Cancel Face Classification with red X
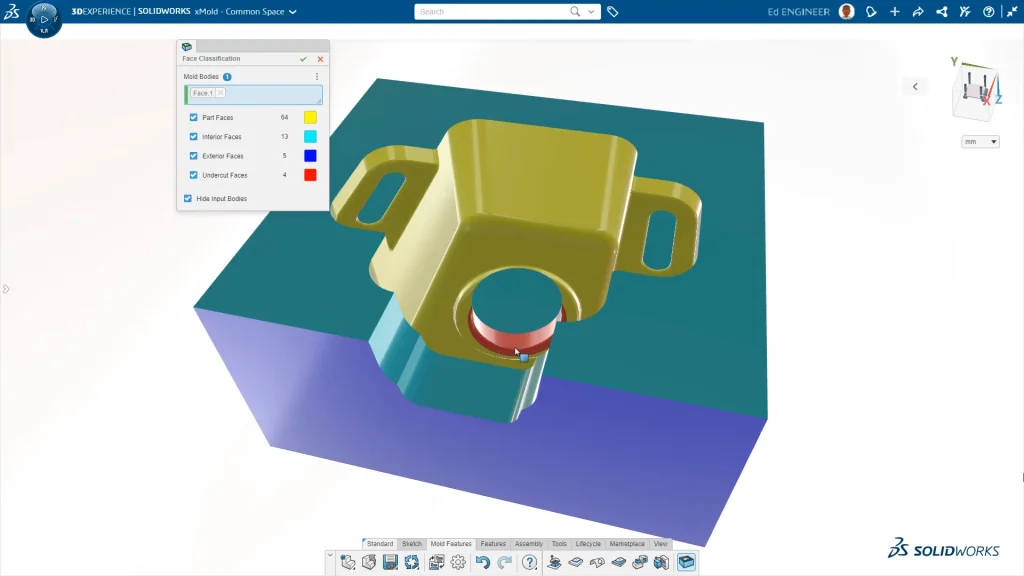This screenshot has height=576, width=1024. 320,59
